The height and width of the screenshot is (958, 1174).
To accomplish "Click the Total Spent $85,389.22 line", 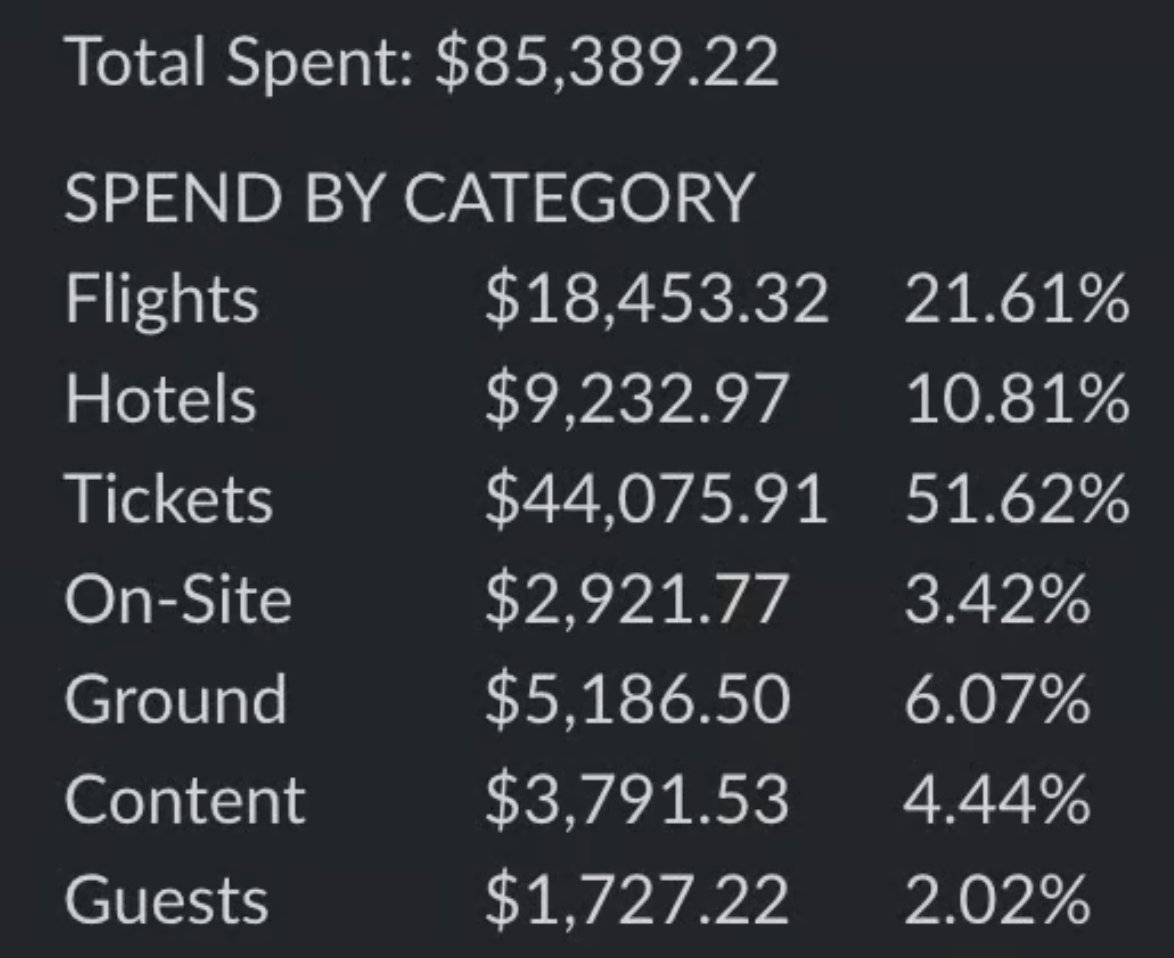I will tap(422, 63).
